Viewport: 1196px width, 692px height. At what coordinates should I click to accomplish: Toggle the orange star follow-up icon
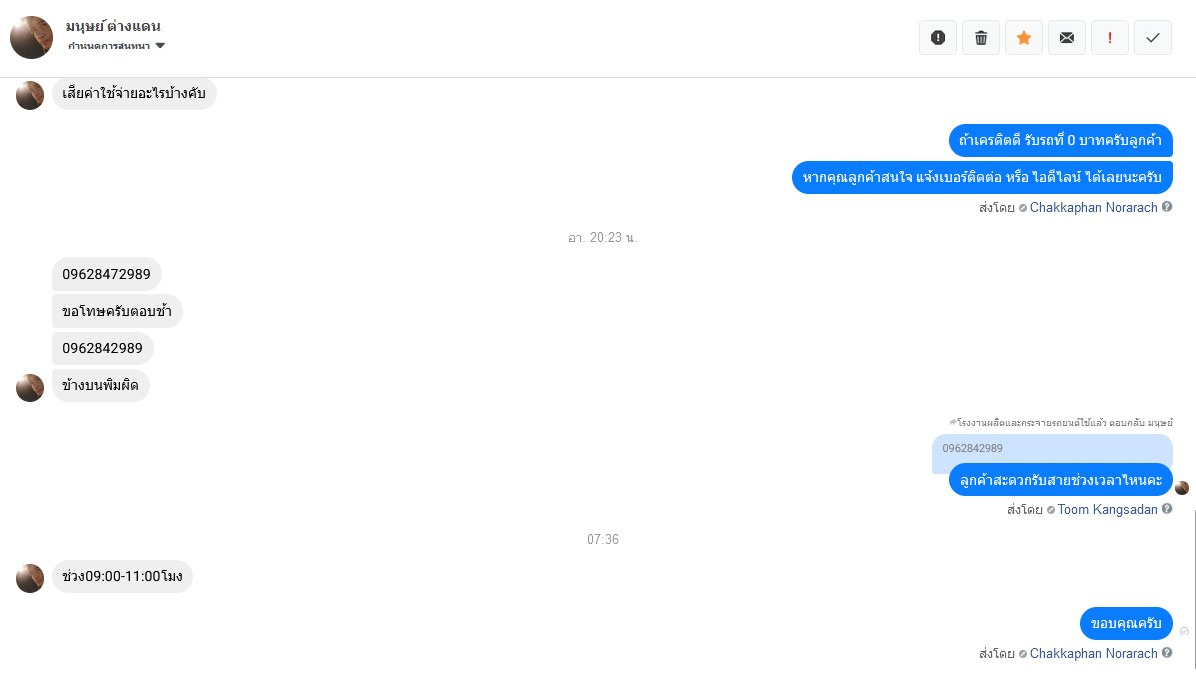[x=1024, y=37]
